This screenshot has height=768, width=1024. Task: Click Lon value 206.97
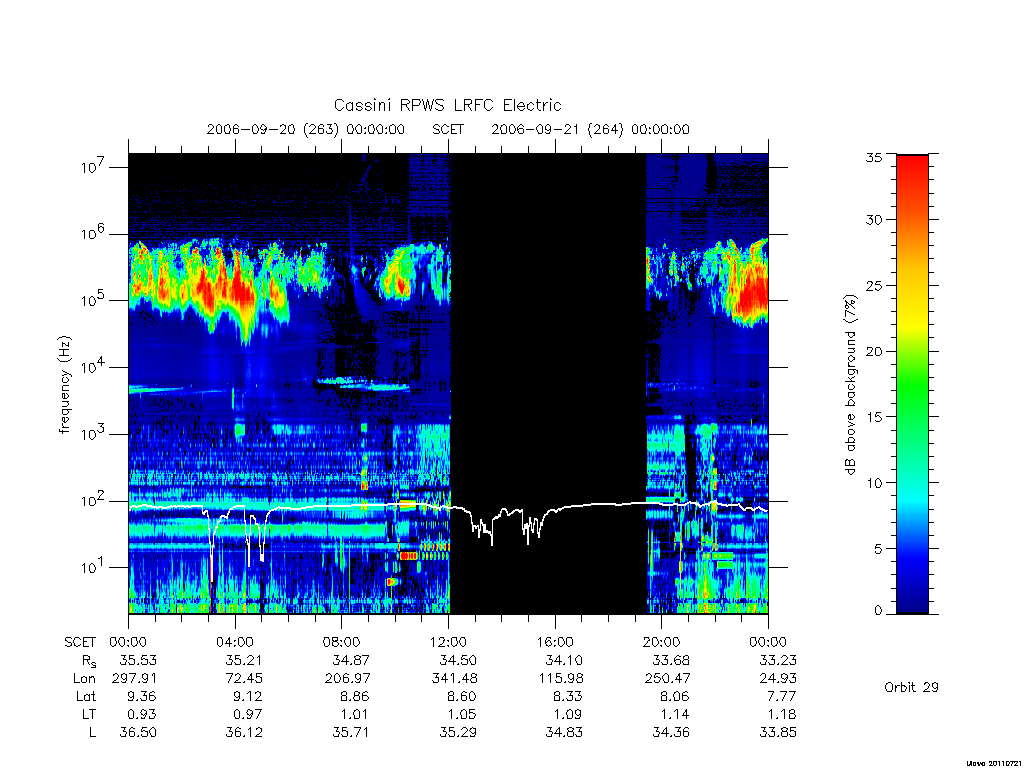pos(347,679)
